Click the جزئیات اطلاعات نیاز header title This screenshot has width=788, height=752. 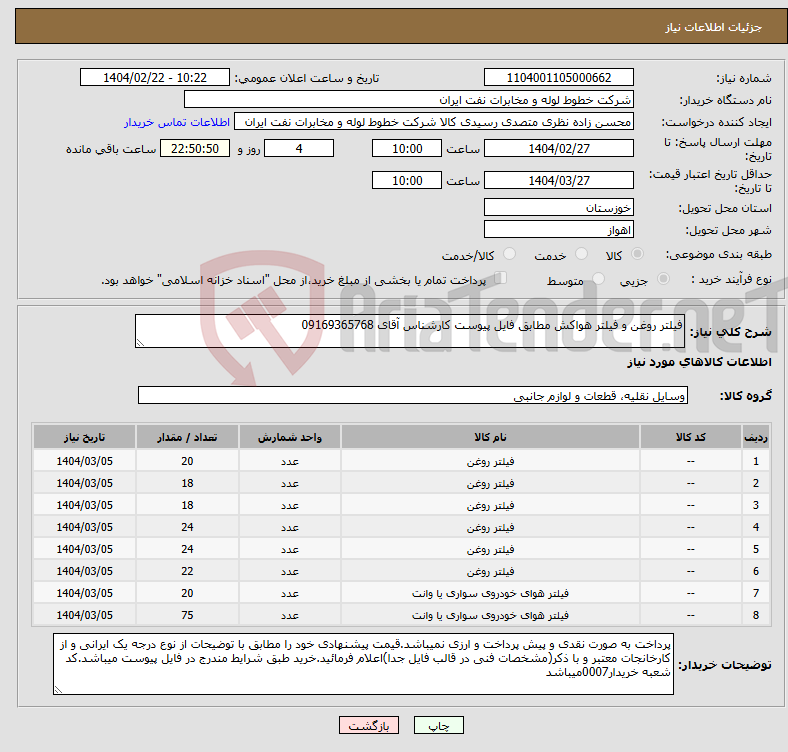tap(714, 27)
